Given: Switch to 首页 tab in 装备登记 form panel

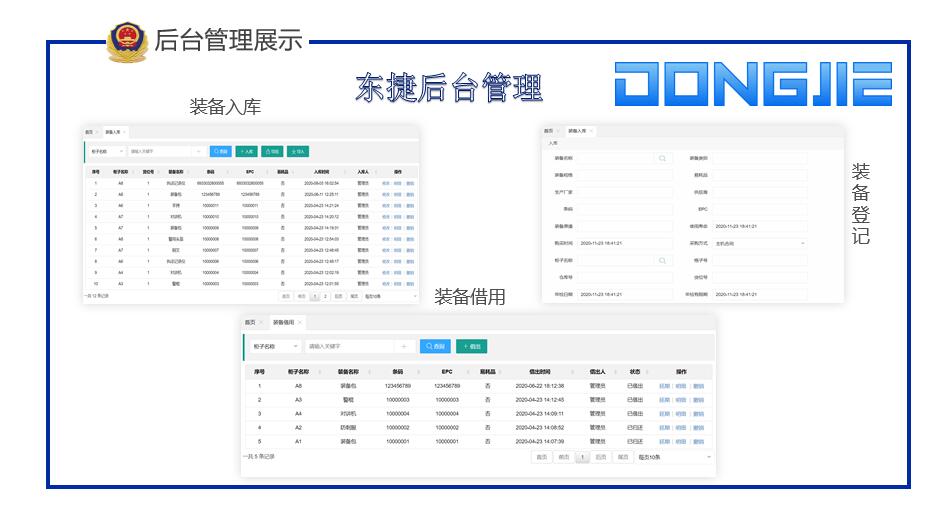Looking at the screenshot, I should (x=548, y=131).
